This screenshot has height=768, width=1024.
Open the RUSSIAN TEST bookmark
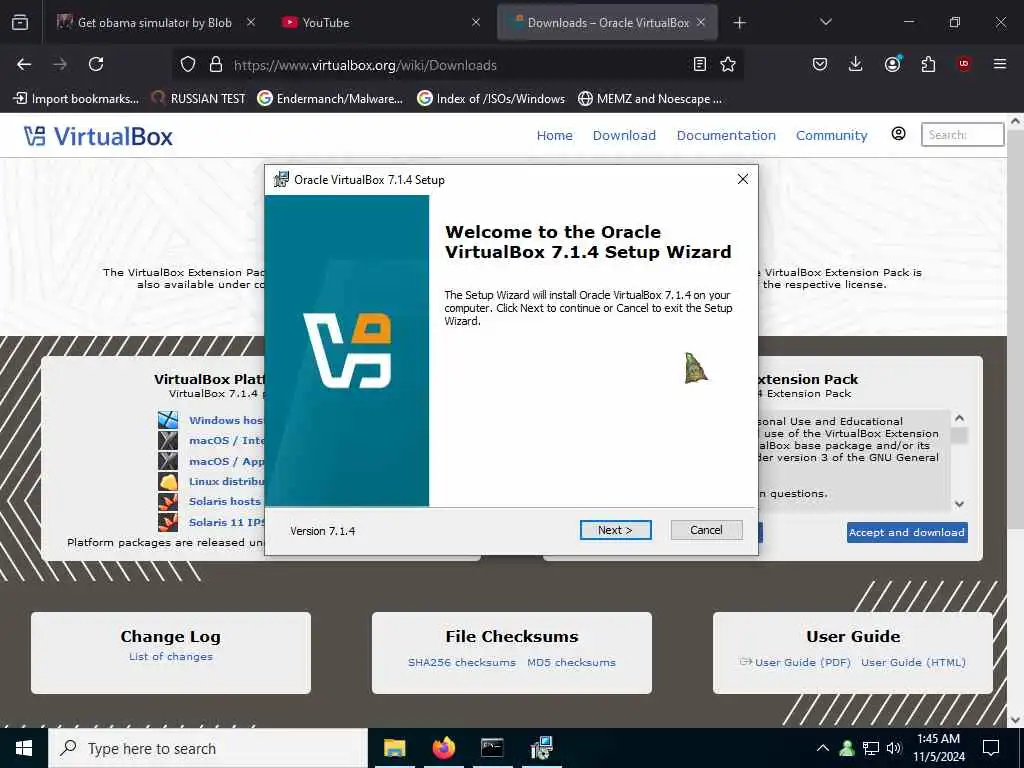pos(199,99)
